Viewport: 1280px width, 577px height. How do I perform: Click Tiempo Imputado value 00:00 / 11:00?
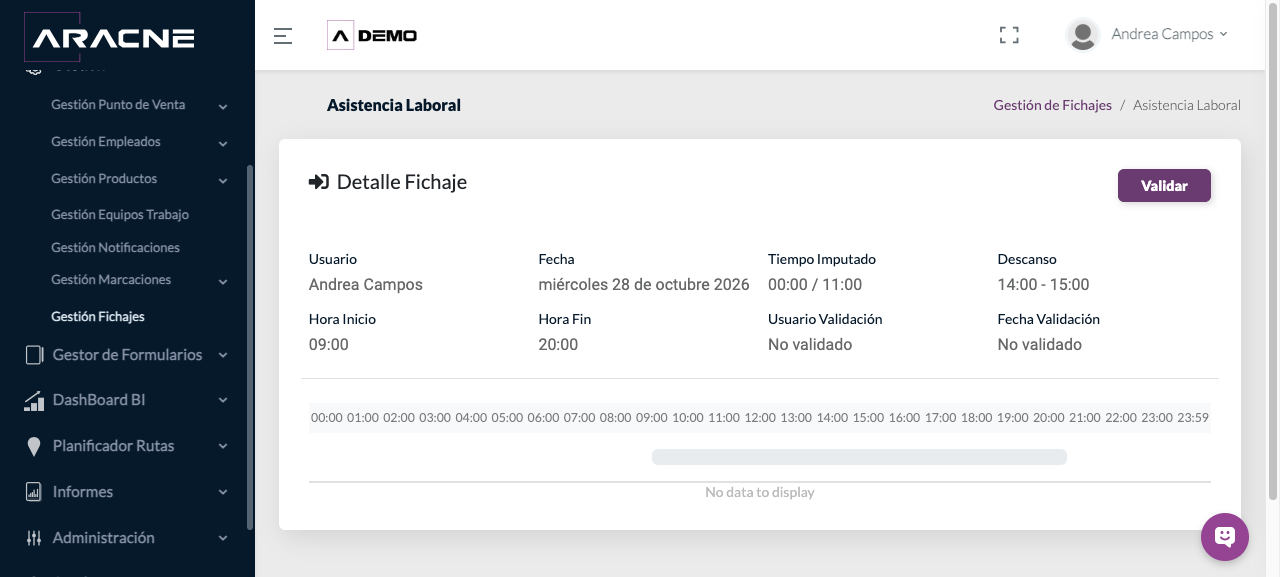[815, 285]
